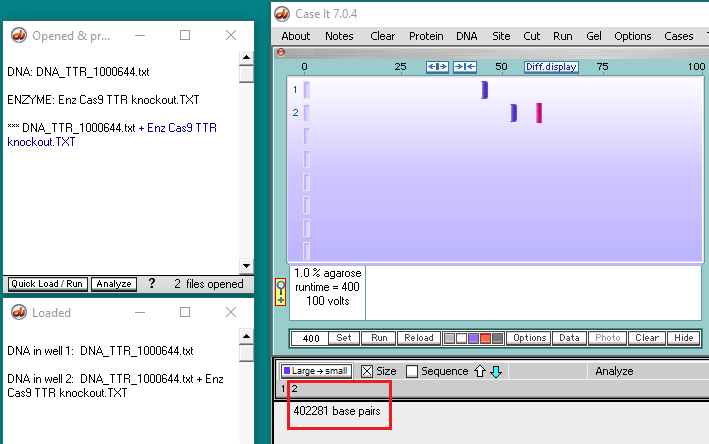This screenshot has width=709, height=444.
Task: Select the light gray gel color swatch
Action: pyautogui.click(x=449, y=338)
